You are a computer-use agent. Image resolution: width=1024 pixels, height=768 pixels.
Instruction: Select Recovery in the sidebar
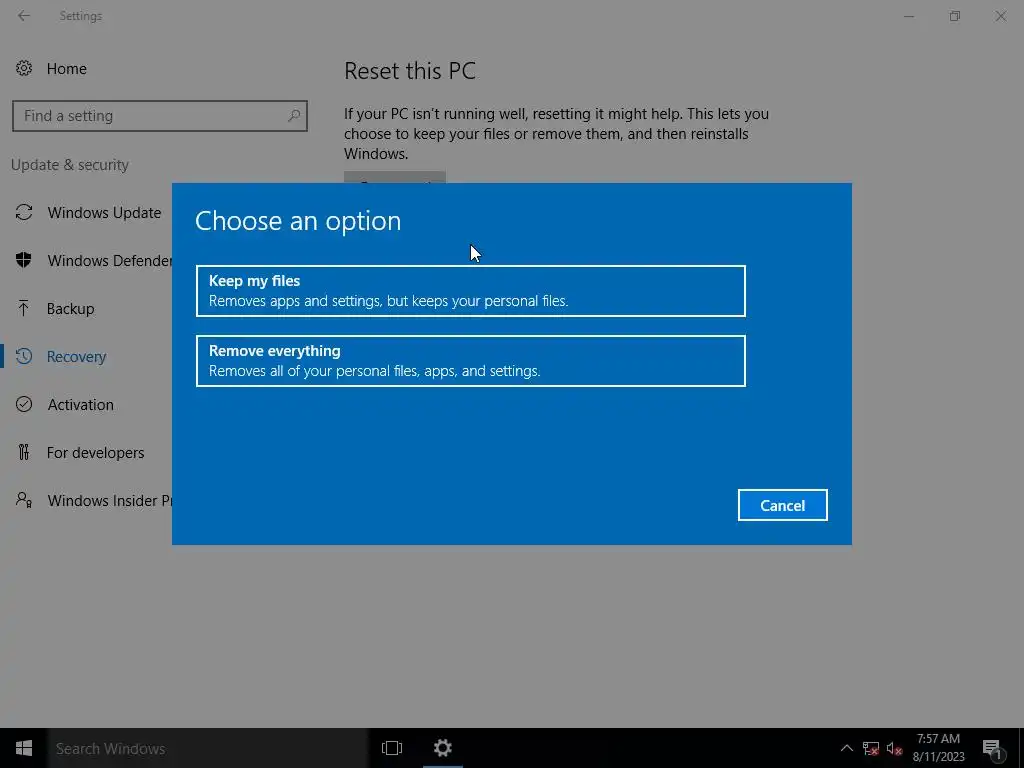click(76, 357)
